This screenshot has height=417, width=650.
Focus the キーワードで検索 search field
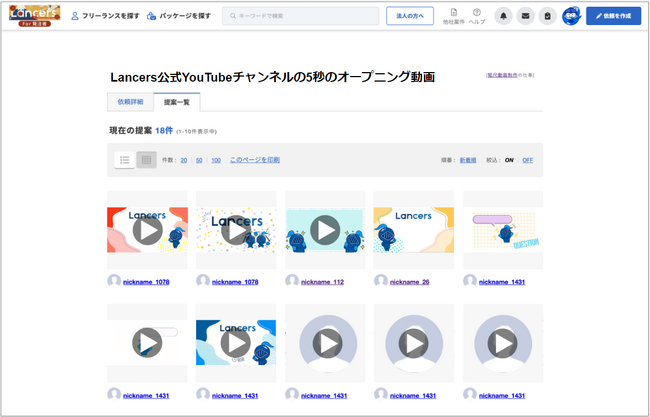301,16
